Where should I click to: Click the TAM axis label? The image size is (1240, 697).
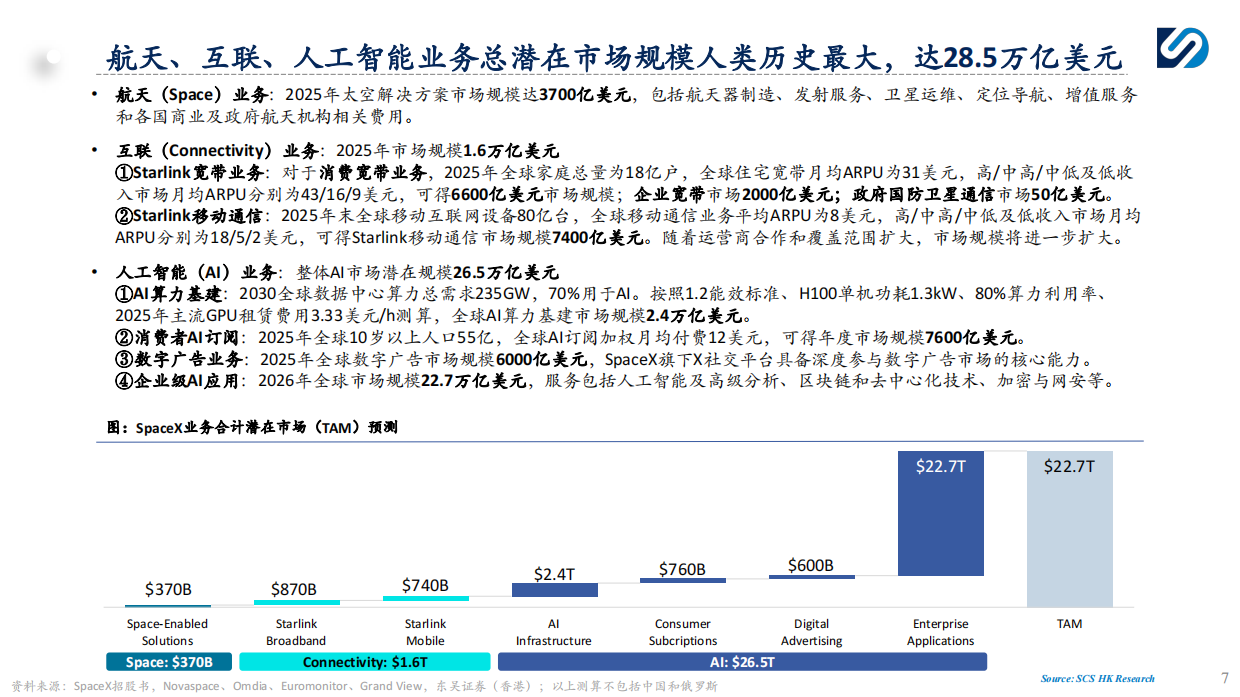[x=1069, y=624]
